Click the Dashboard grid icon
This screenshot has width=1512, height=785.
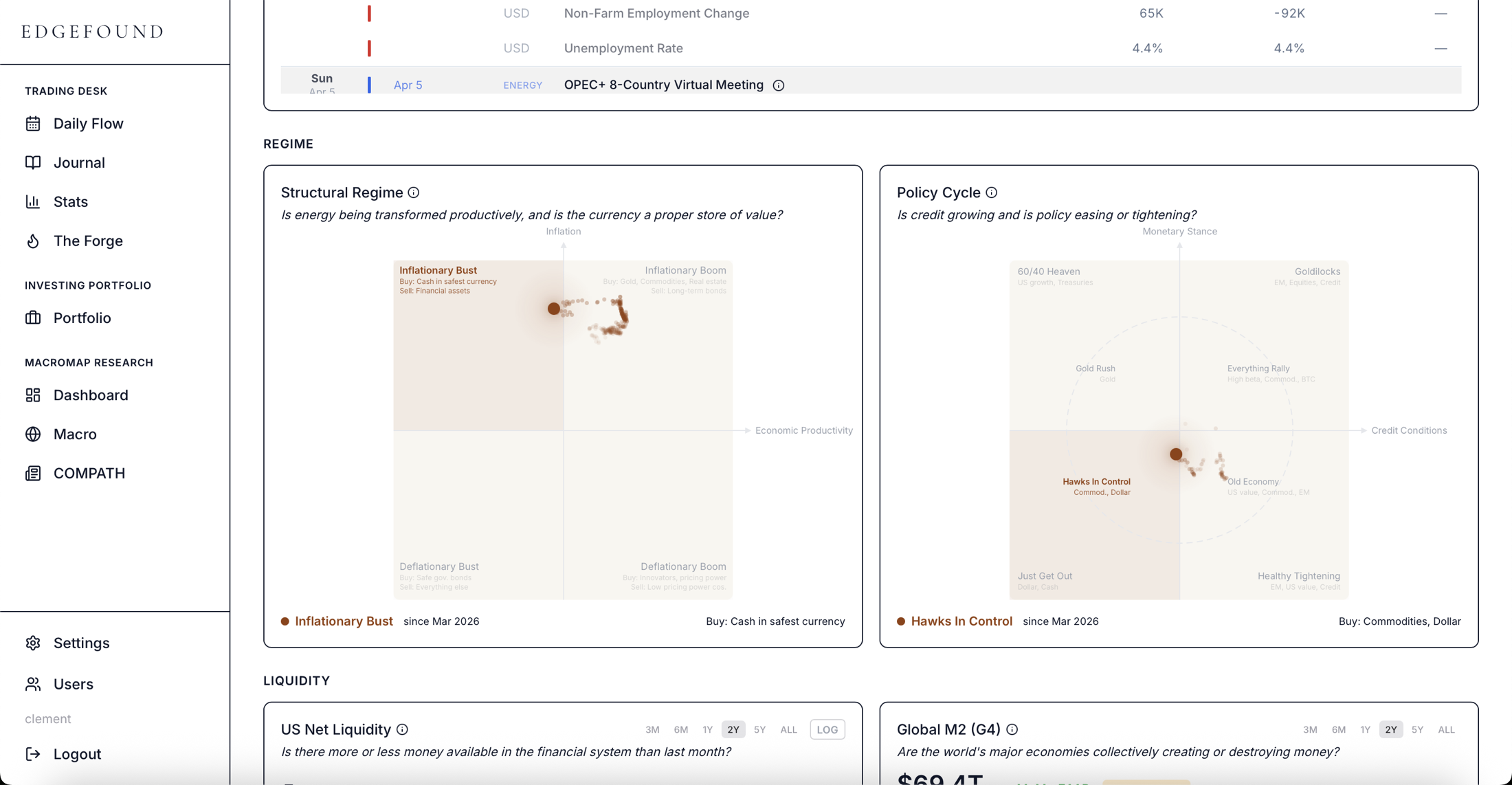tap(33, 395)
